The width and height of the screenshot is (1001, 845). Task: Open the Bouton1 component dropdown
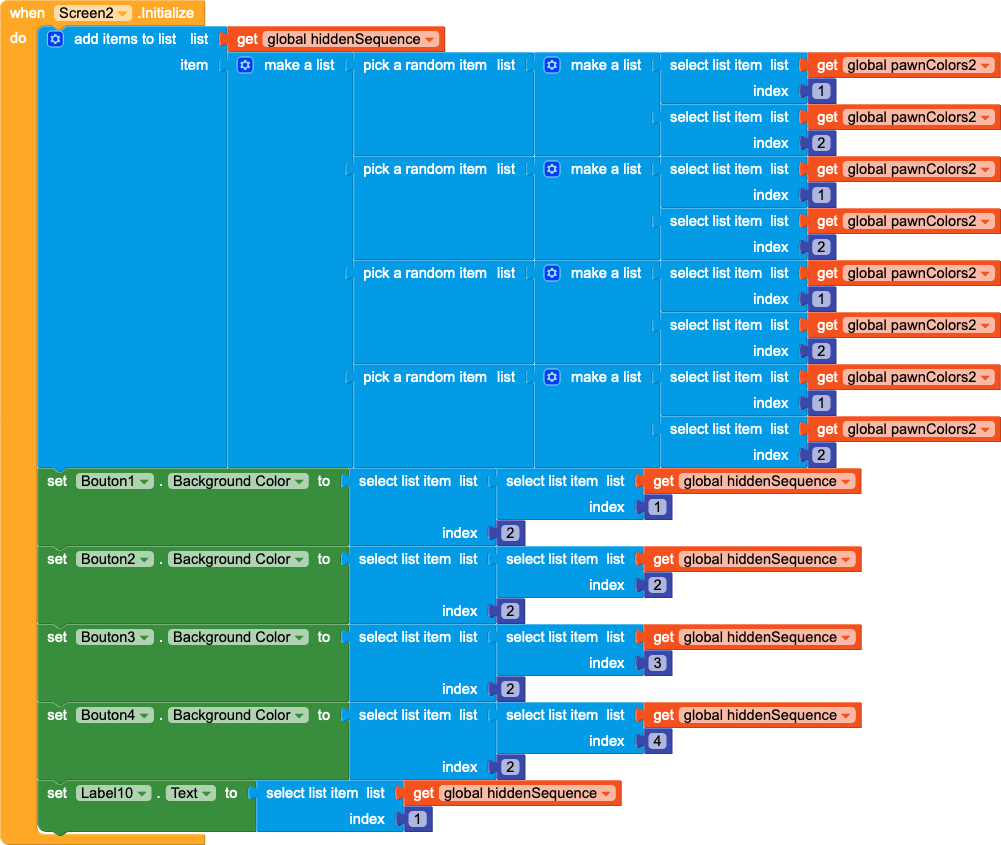pyautogui.click(x=145, y=481)
